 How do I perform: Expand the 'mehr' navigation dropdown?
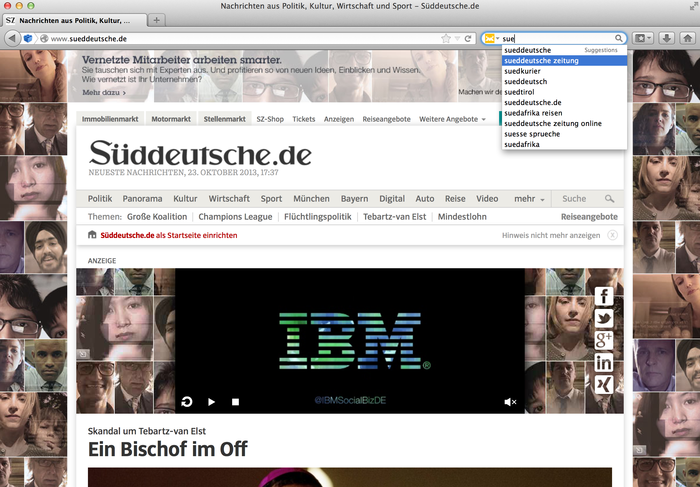529,199
